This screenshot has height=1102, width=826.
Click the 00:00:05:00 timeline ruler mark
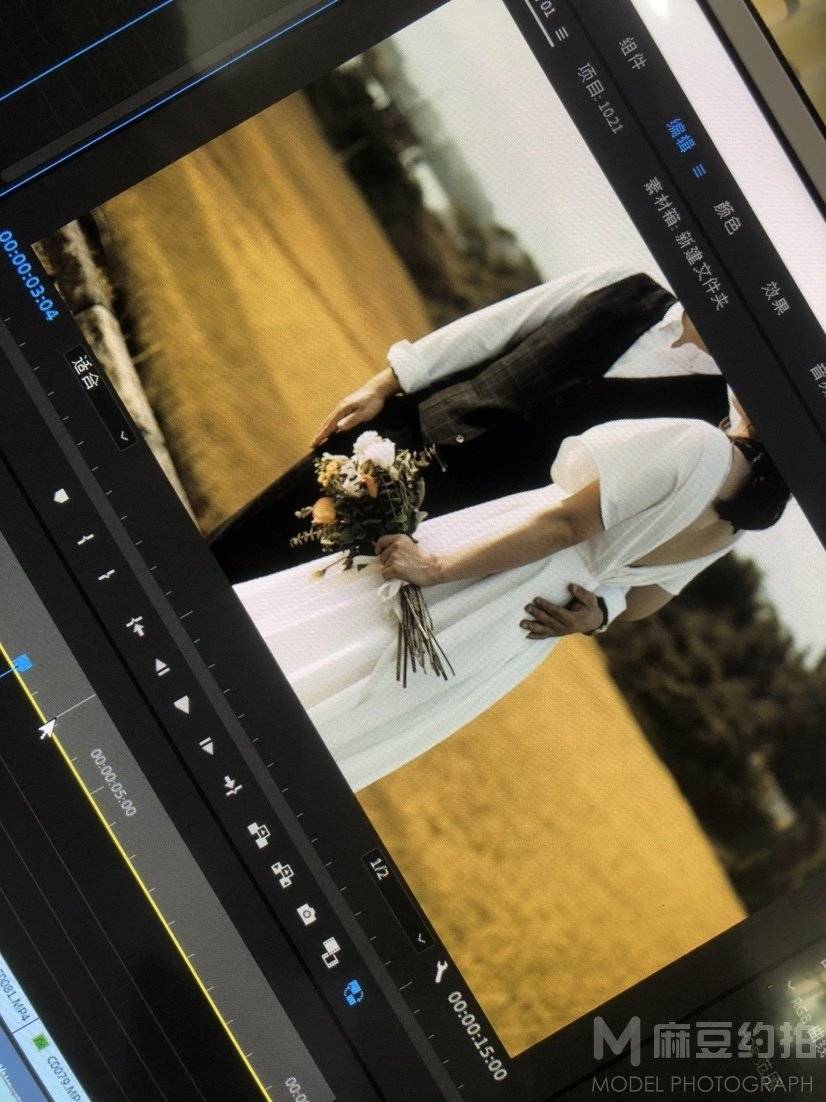[113, 782]
